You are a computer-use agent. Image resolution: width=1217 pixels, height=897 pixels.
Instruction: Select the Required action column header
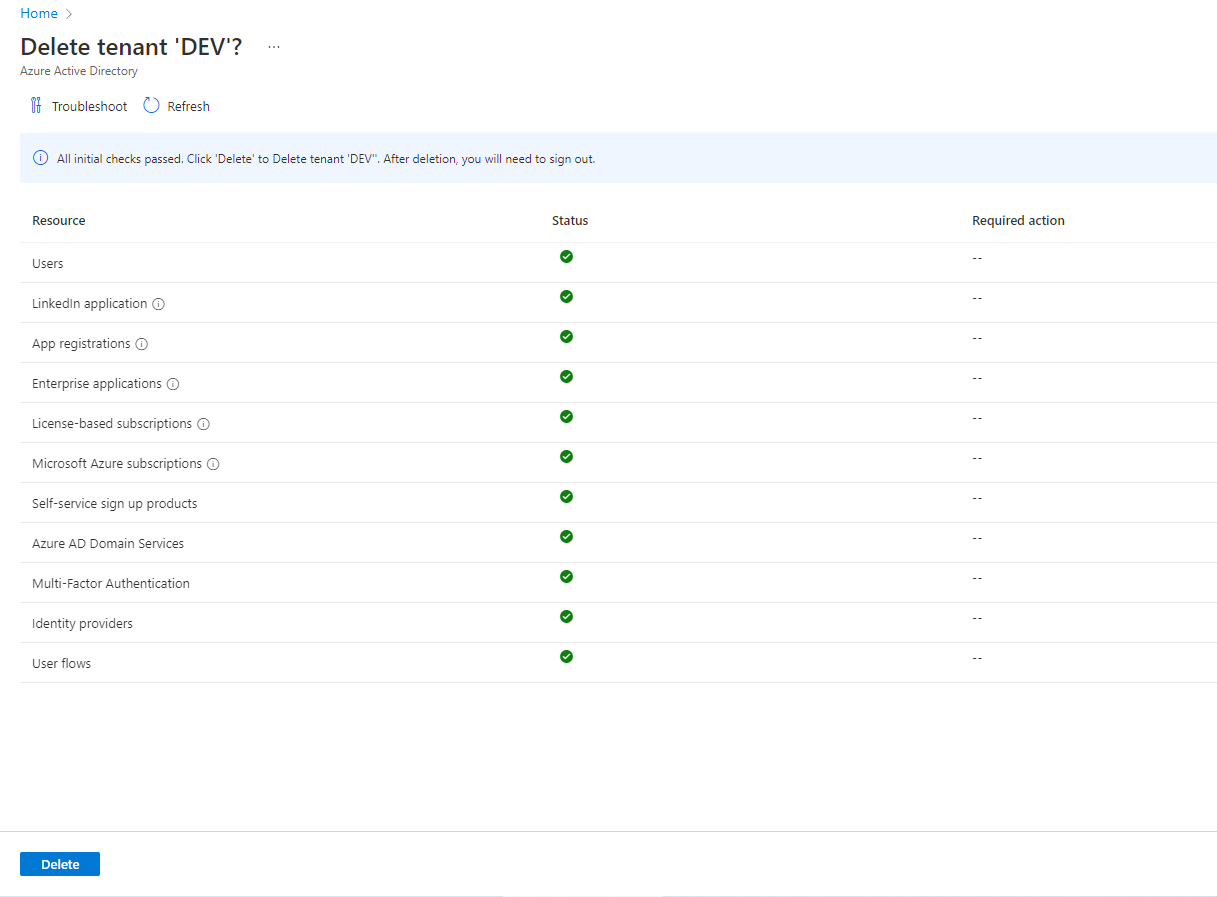tap(1018, 220)
